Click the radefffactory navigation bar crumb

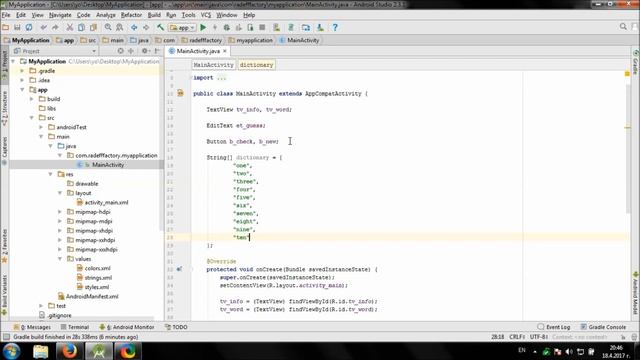point(202,40)
